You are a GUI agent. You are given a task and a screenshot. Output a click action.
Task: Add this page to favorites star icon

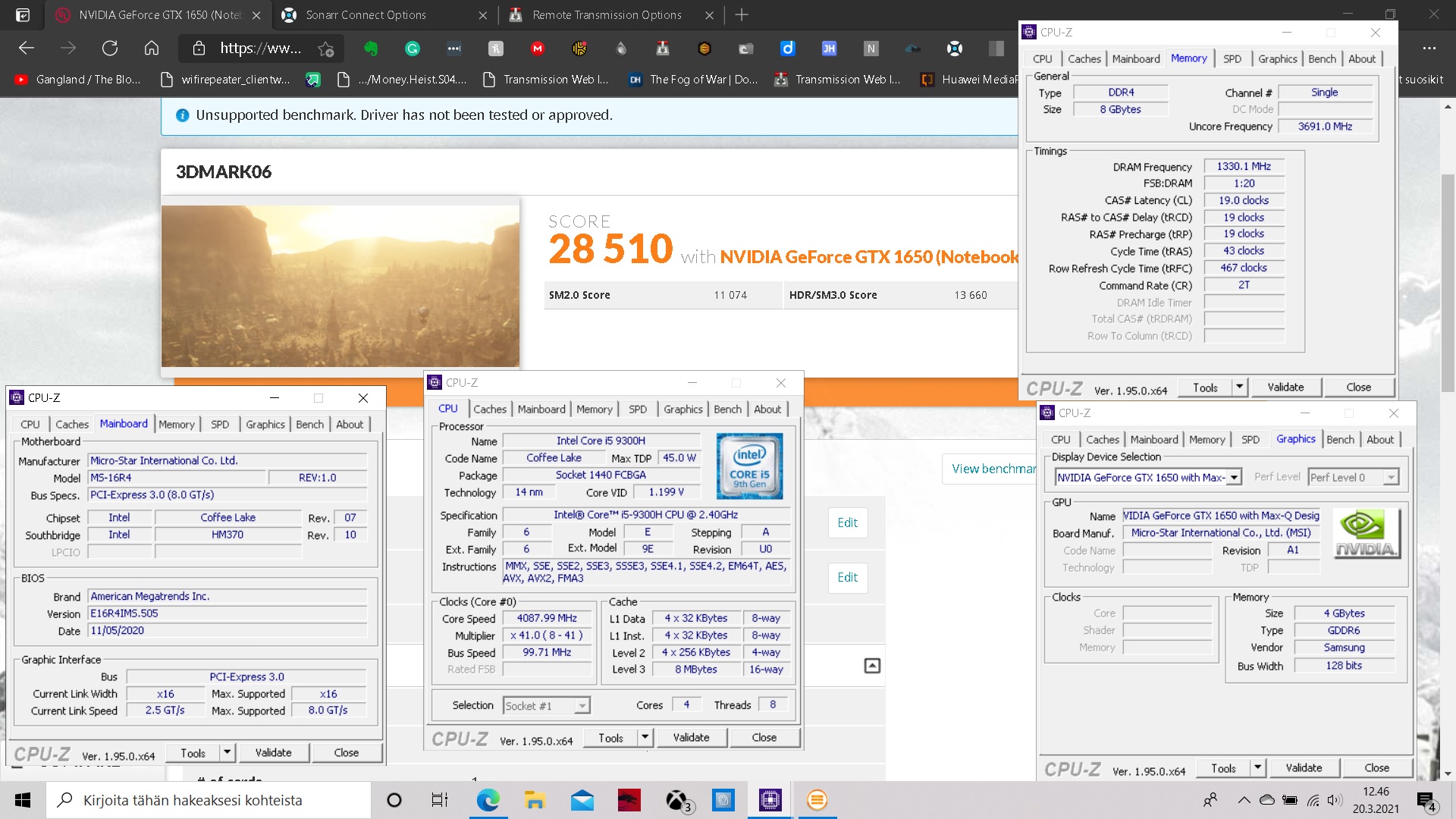coord(326,49)
